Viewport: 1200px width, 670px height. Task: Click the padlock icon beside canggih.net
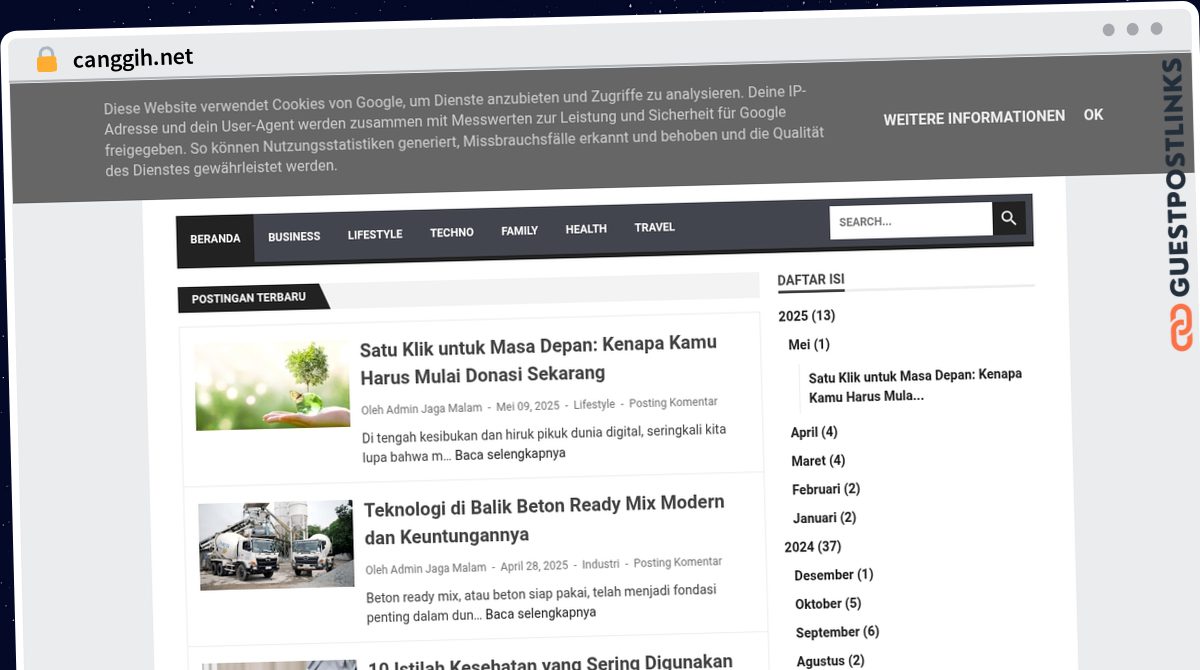coord(47,59)
